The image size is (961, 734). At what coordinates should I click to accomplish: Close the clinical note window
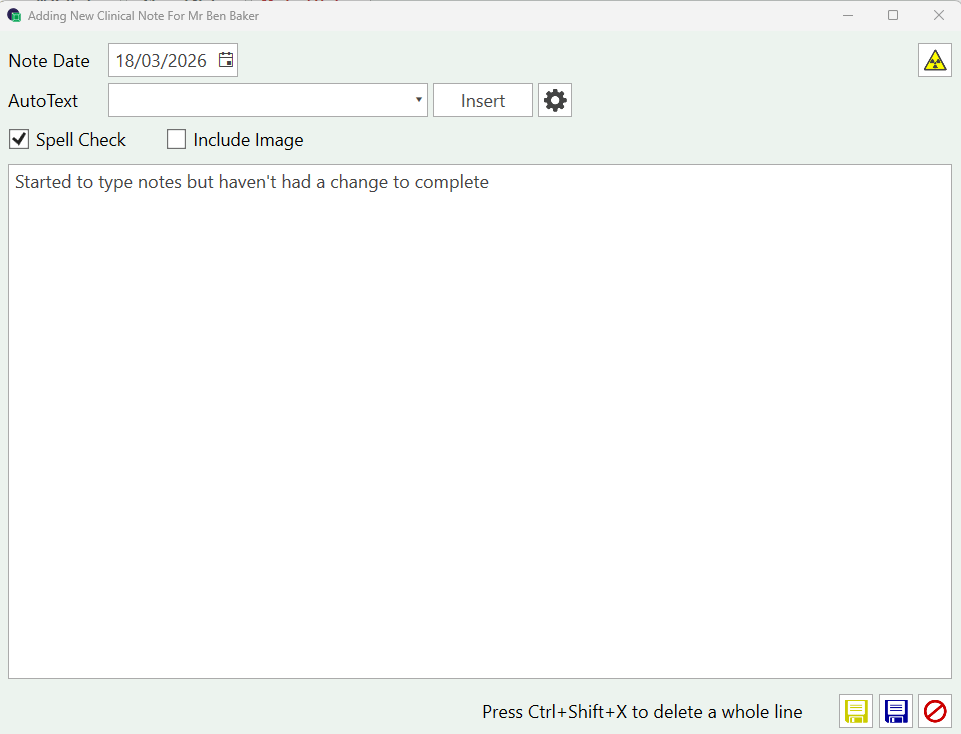pyautogui.click(x=938, y=15)
